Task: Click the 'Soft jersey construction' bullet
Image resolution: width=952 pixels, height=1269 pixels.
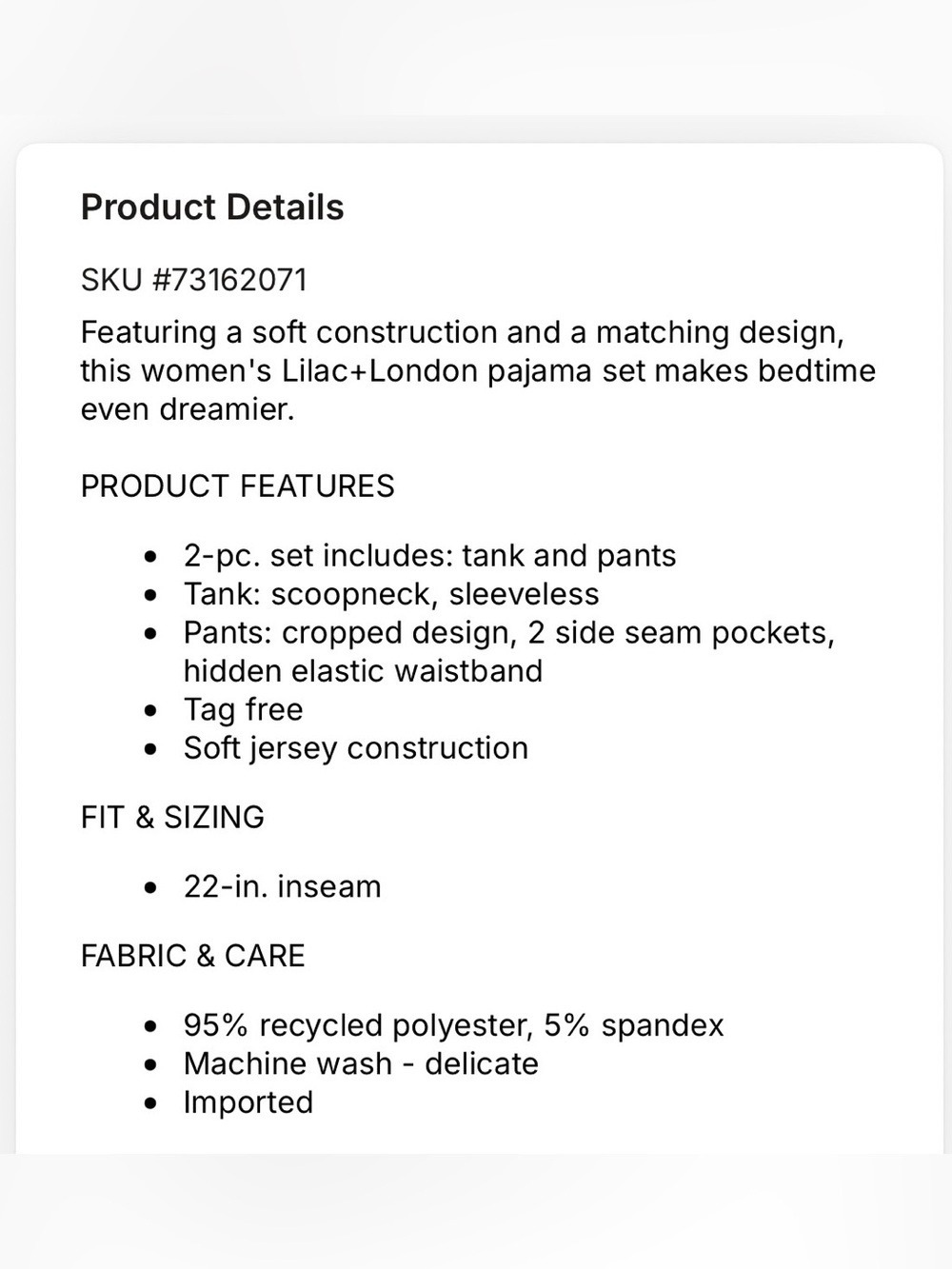Action: click(x=355, y=748)
